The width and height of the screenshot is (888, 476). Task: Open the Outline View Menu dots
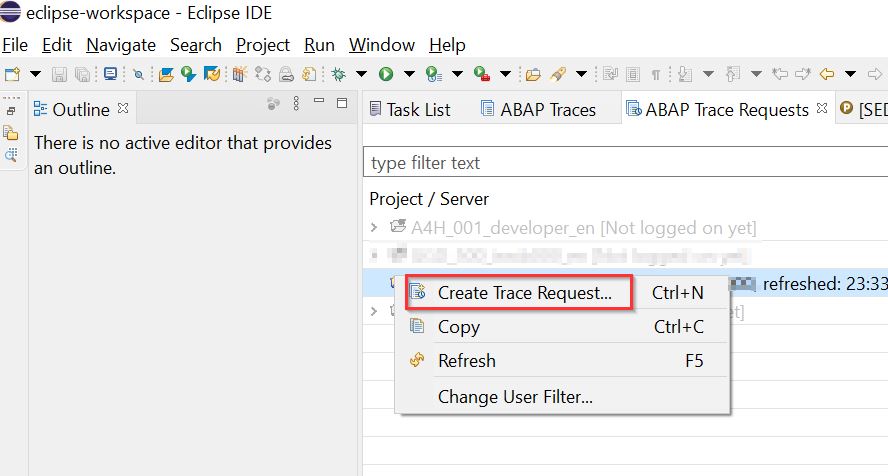click(296, 103)
